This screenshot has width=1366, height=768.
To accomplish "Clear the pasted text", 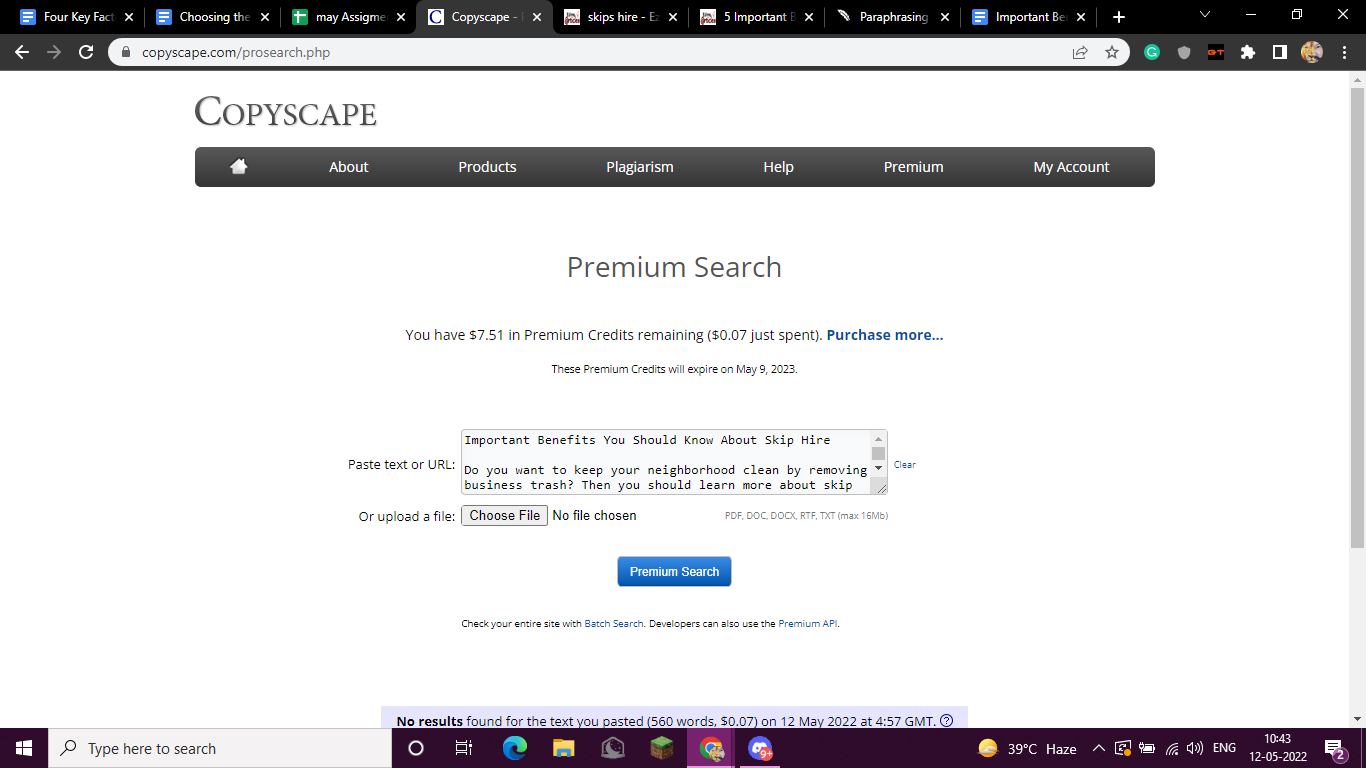I will pyautogui.click(x=905, y=465).
